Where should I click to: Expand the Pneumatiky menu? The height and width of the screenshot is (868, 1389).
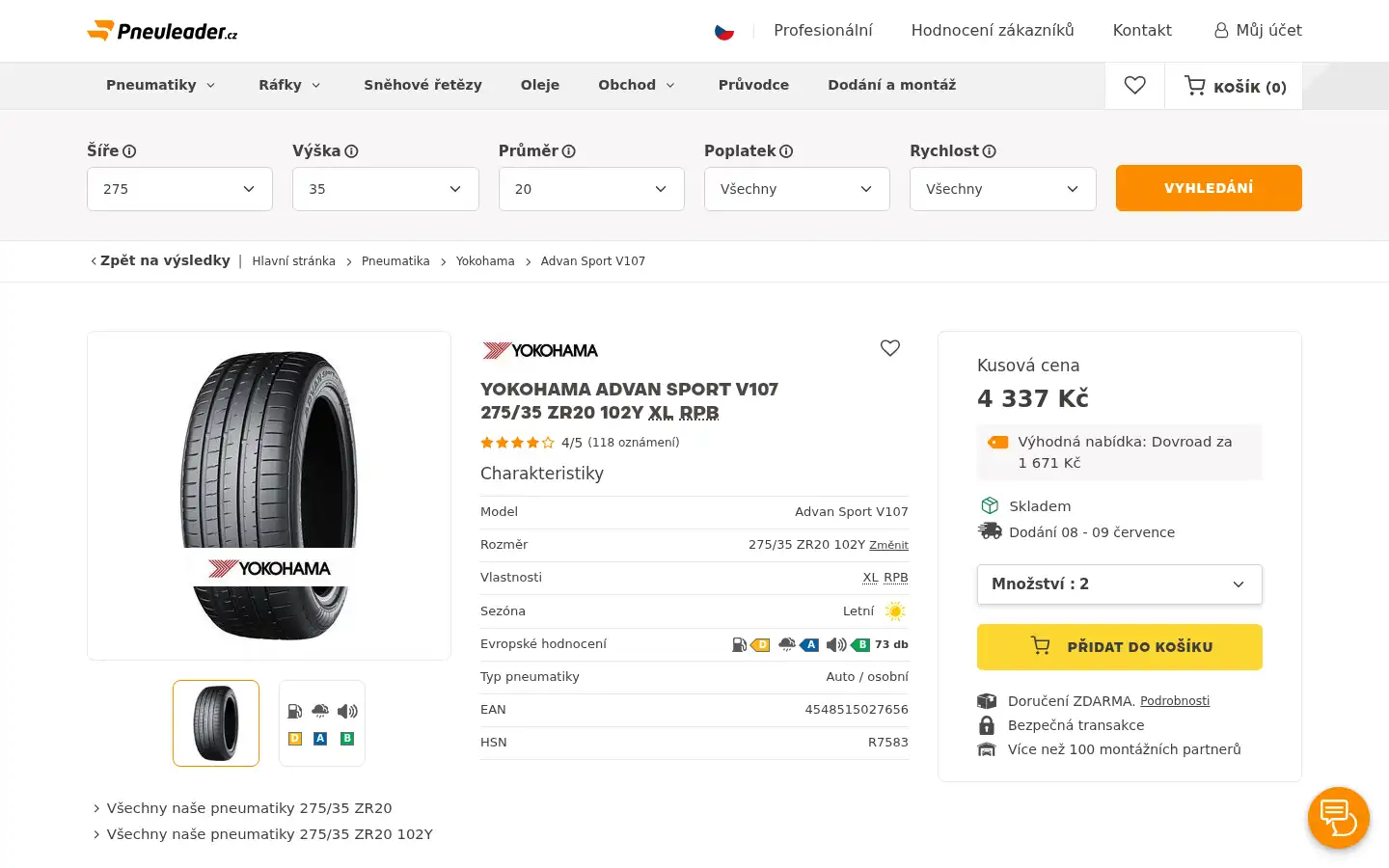pos(161,85)
